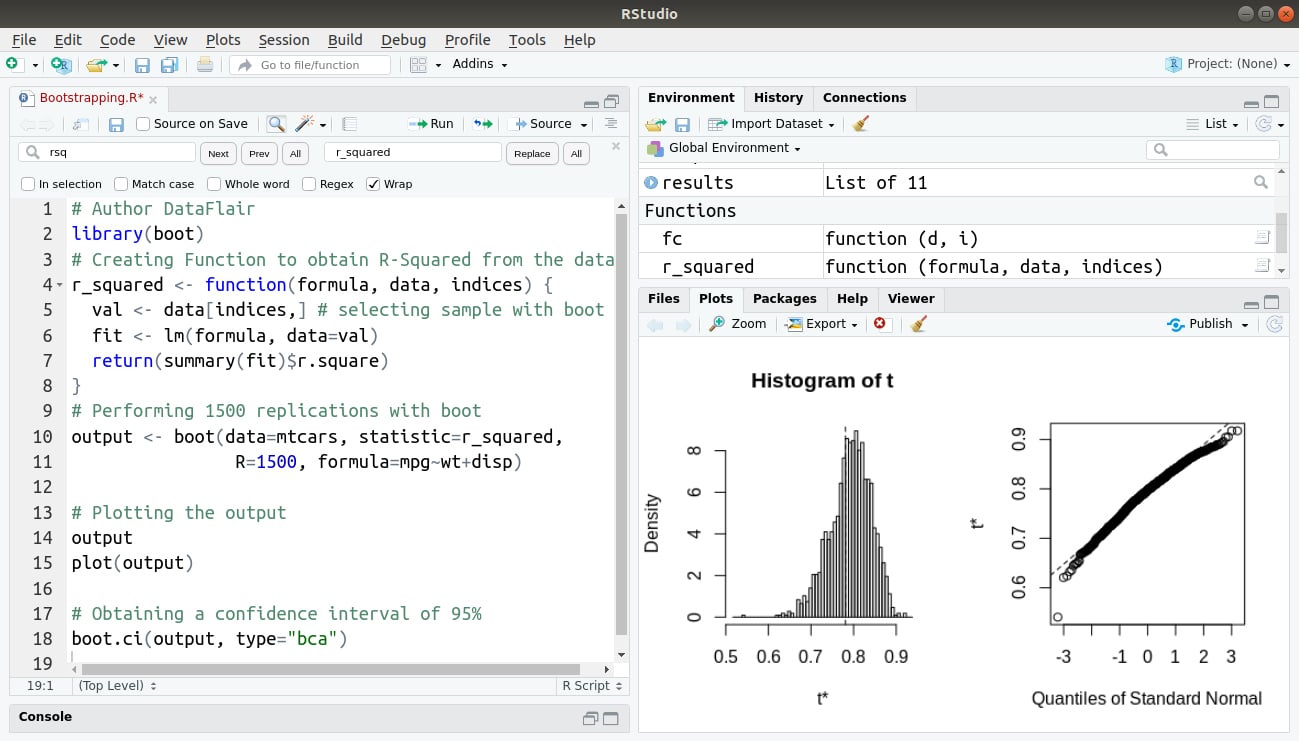
Task: Open the Zoom view of the plot
Action: click(x=737, y=323)
